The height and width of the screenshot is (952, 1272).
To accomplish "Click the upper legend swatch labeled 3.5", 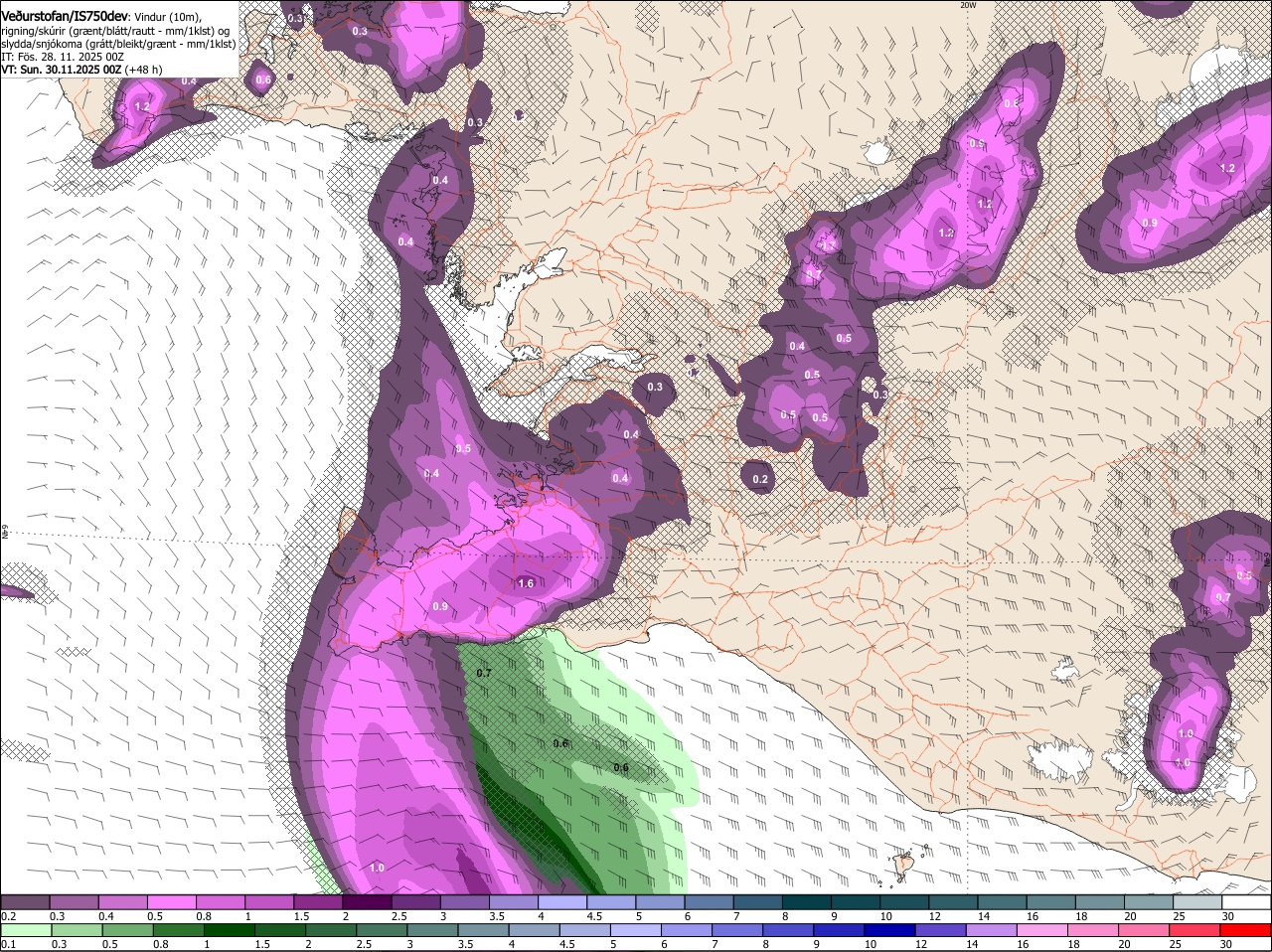I will point(514,901).
